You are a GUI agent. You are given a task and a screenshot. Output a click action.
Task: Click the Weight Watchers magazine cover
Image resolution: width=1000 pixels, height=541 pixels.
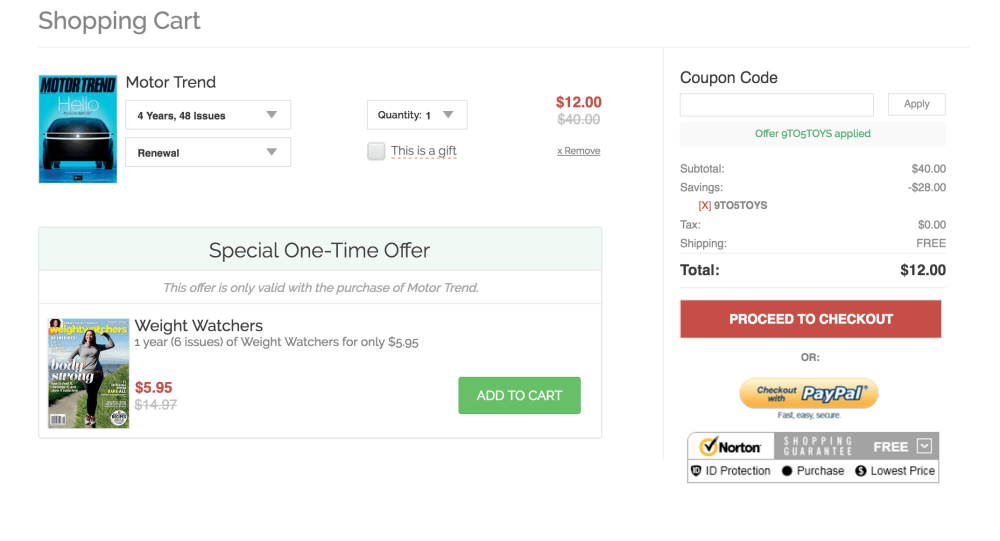[89, 373]
